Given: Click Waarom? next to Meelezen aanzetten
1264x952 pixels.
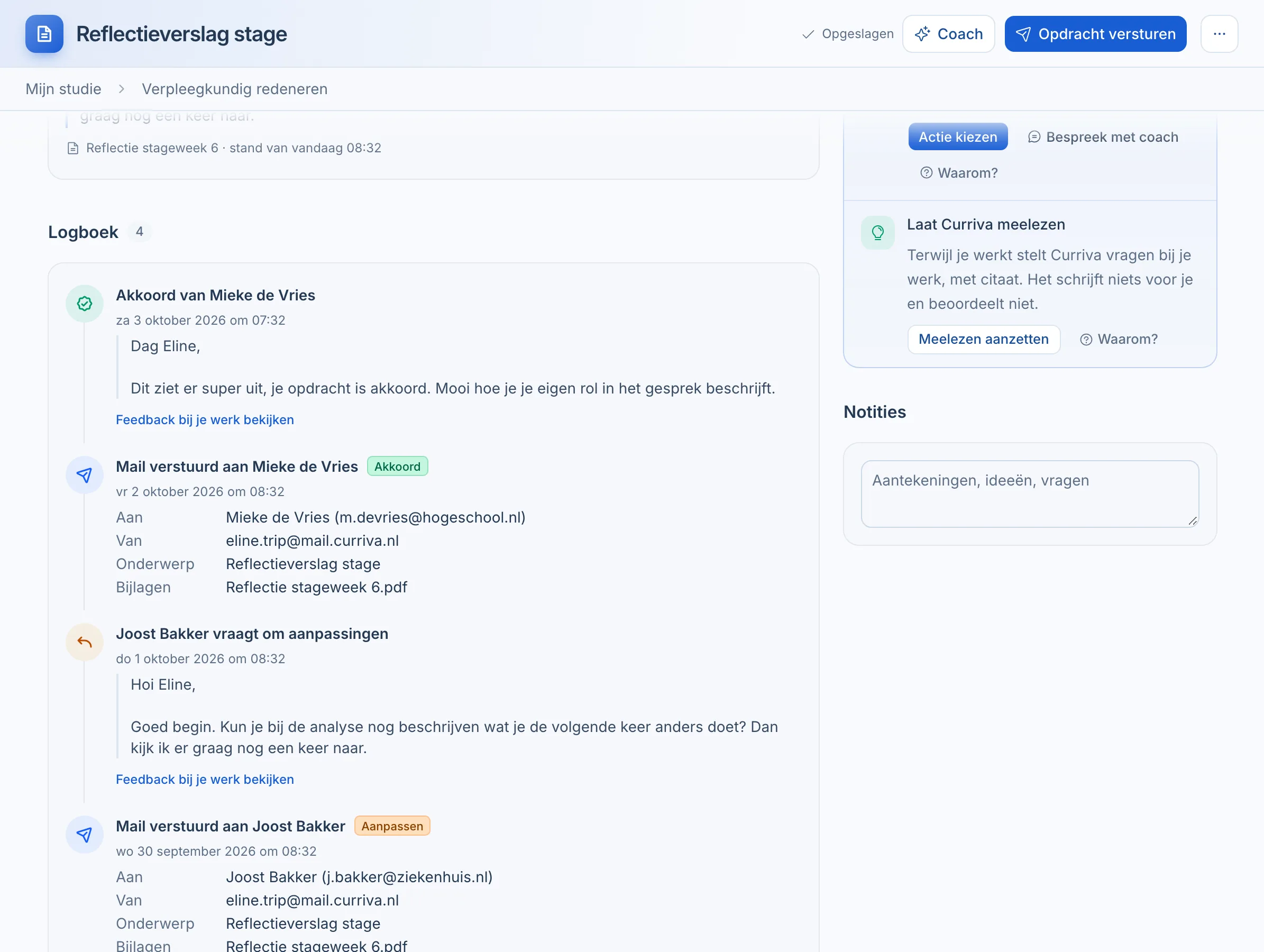Looking at the screenshot, I should (1119, 340).
